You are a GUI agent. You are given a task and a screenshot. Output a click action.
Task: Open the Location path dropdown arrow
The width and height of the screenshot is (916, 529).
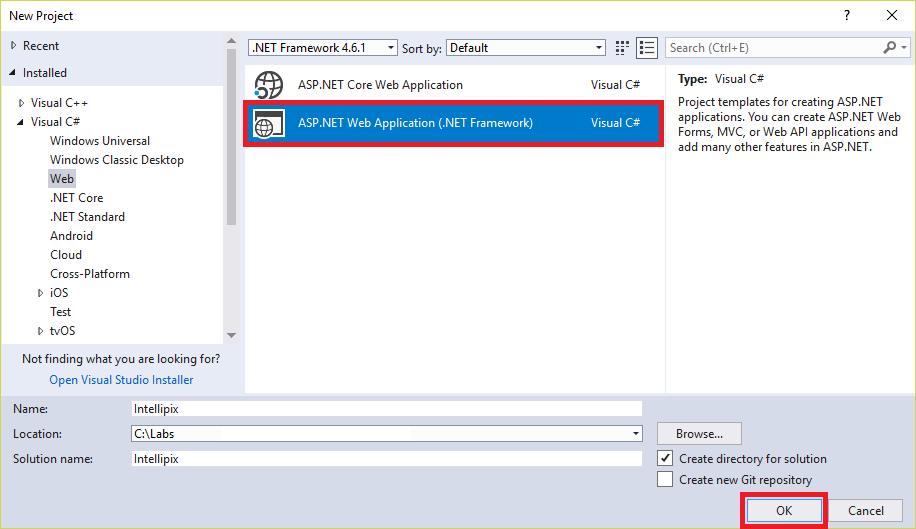pos(636,434)
